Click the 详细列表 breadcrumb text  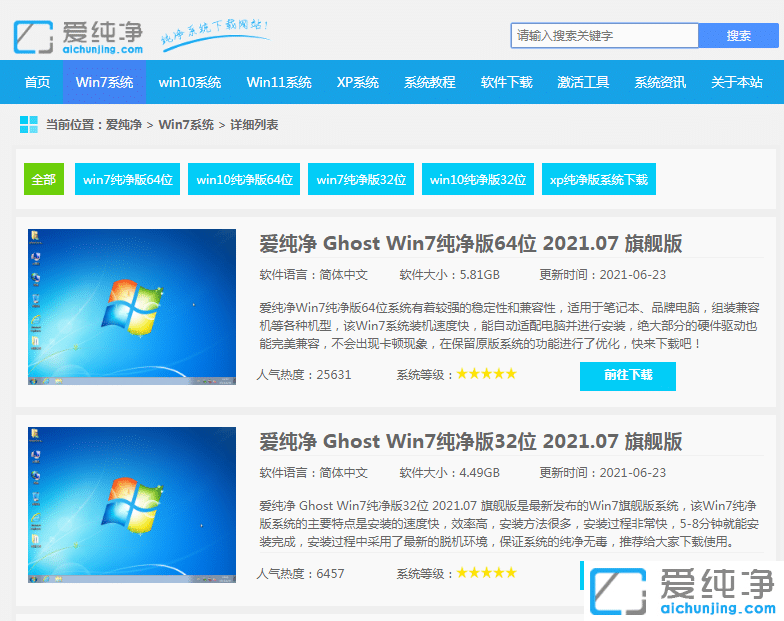[x=254, y=124]
